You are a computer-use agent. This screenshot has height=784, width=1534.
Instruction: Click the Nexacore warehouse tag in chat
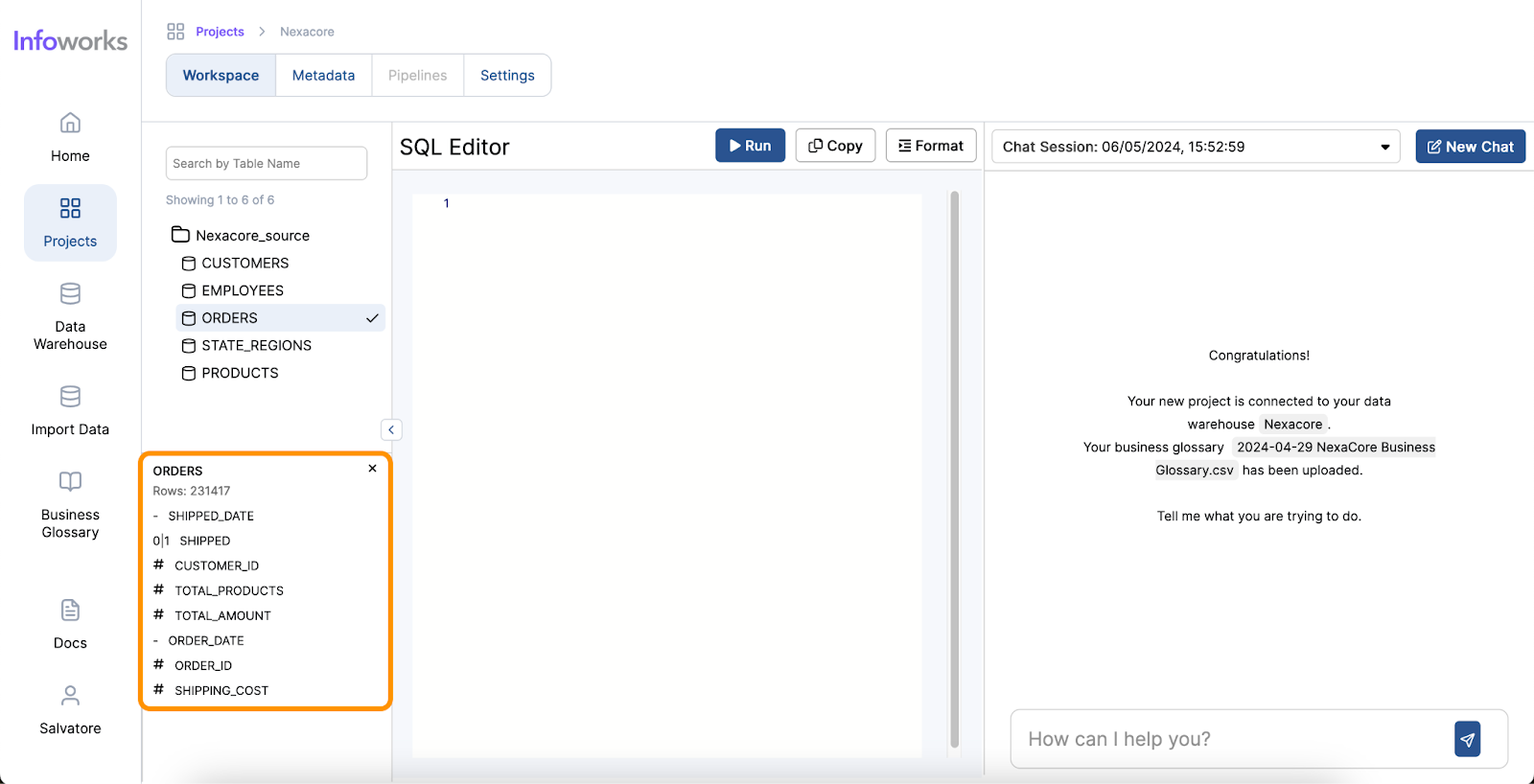click(1293, 425)
